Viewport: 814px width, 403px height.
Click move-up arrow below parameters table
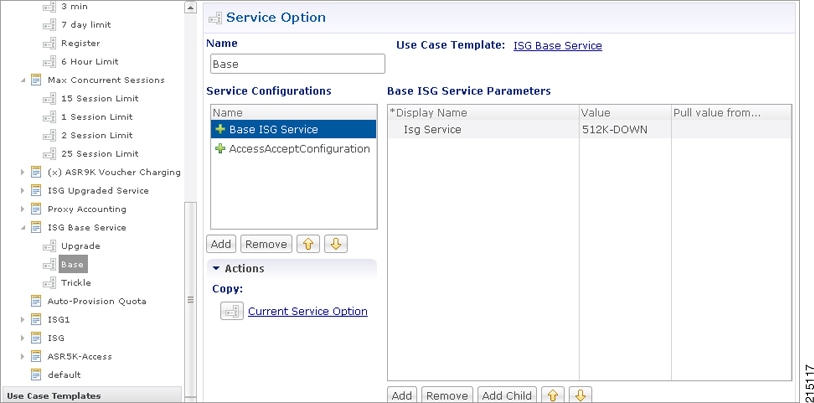[x=553, y=396]
